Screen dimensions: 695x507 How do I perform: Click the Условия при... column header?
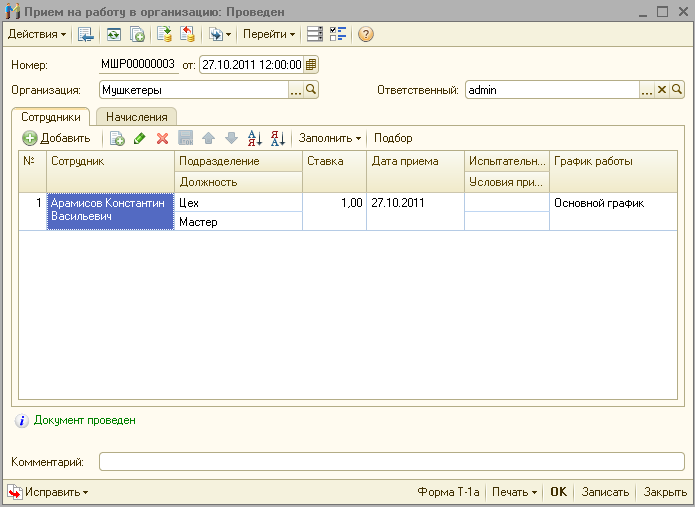507,182
